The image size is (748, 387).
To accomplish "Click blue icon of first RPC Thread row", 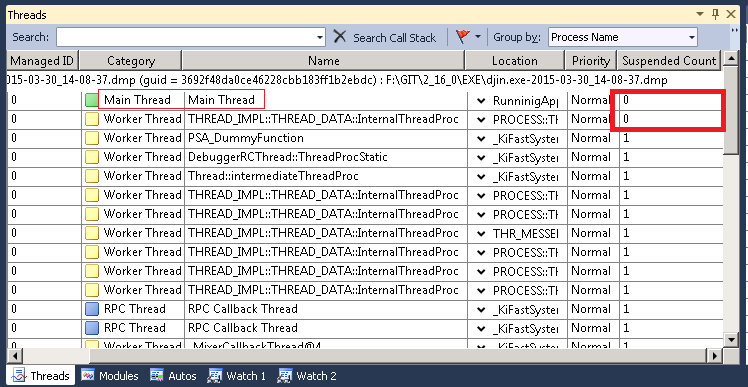I will coord(92,309).
